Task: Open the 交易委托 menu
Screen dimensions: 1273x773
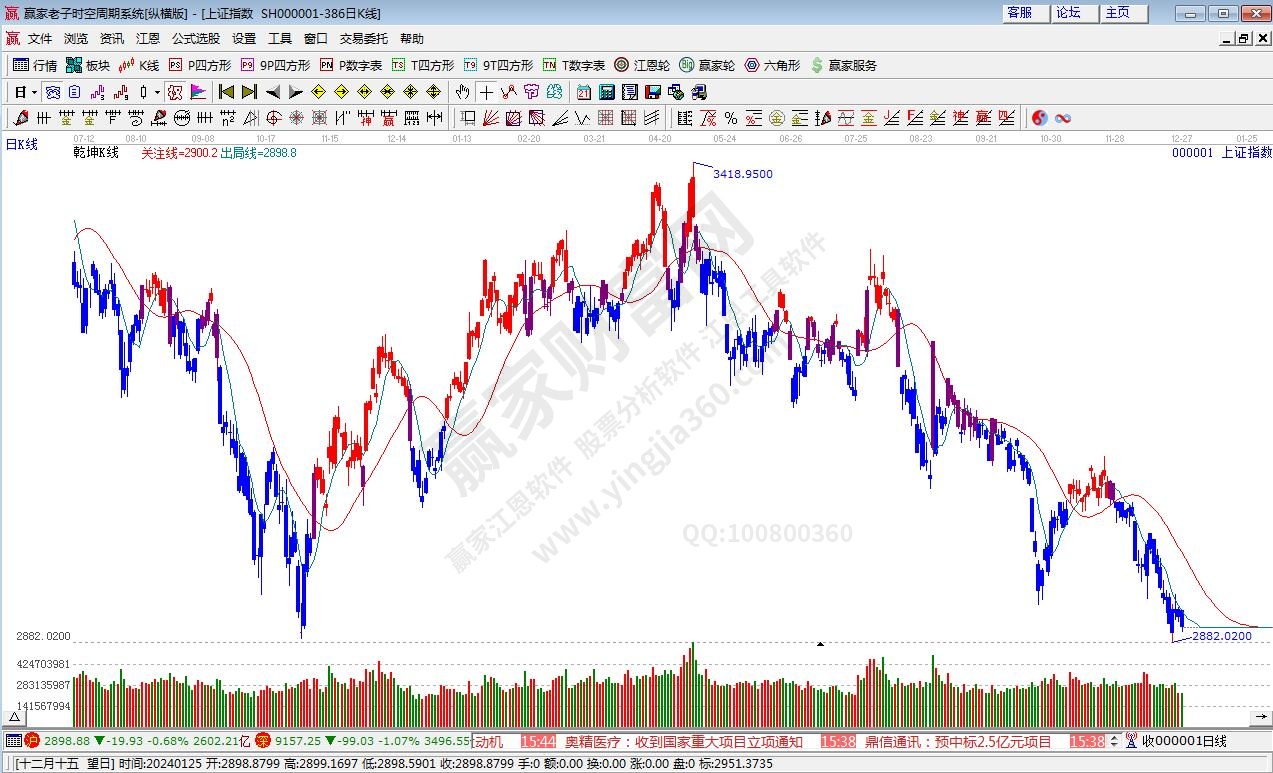Action: click(x=364, y=38)
